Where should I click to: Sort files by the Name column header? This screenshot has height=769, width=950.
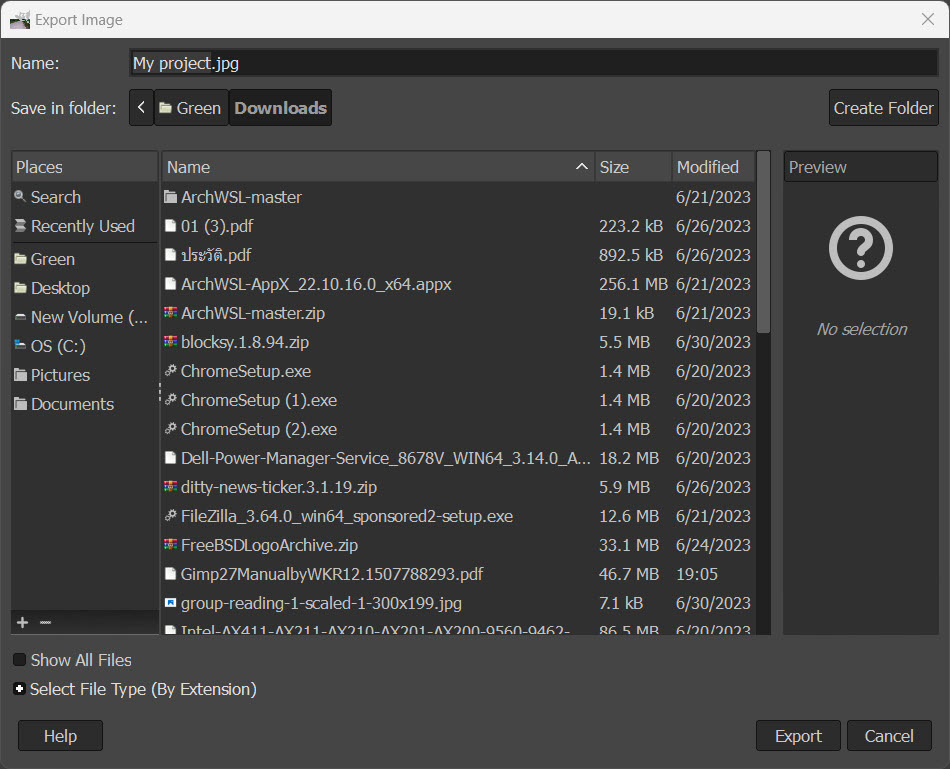370,168
